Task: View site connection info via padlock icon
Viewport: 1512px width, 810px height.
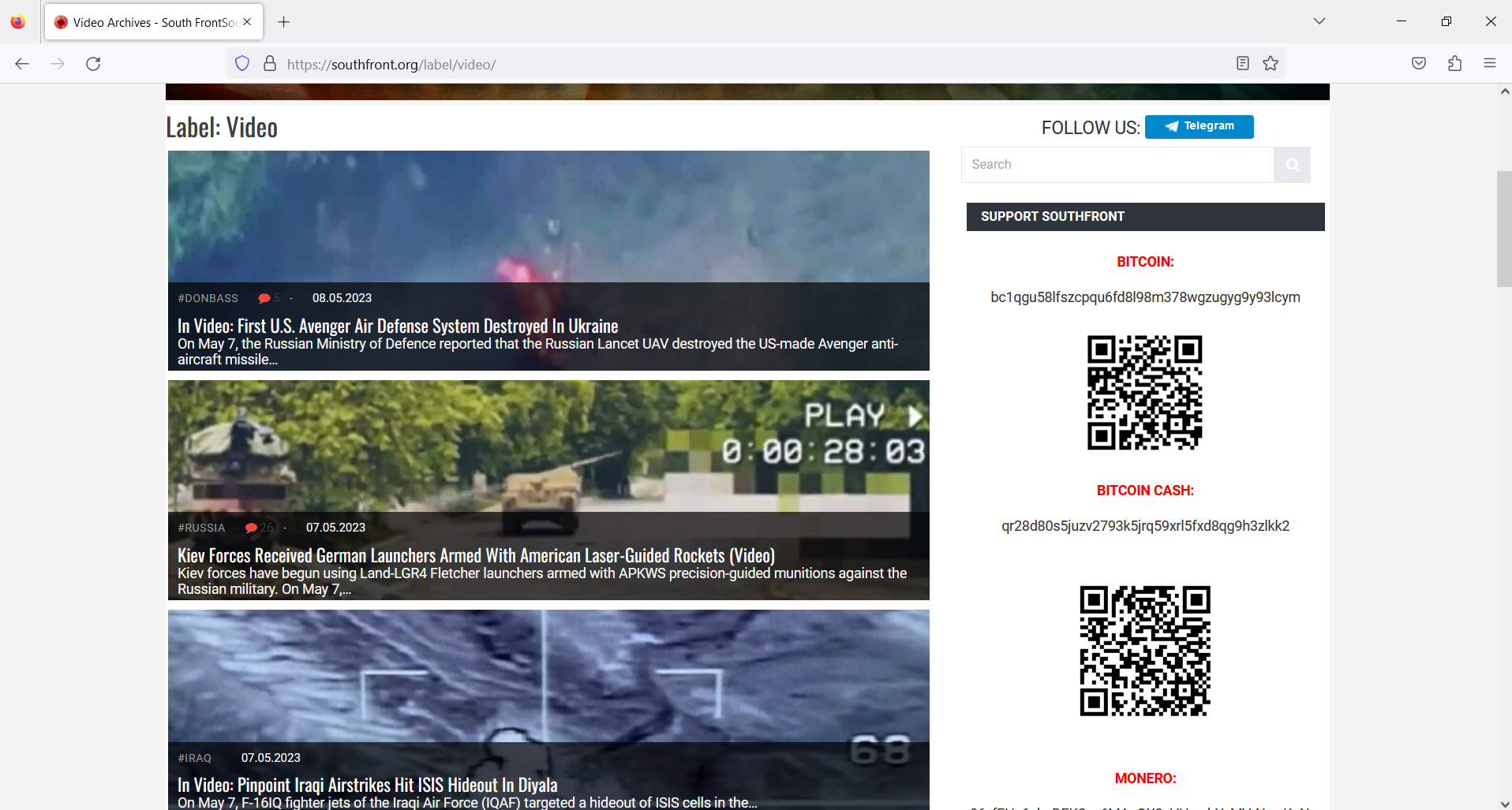Action: pos(269,63)
